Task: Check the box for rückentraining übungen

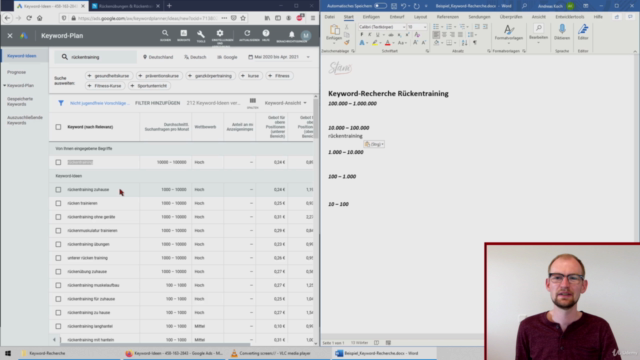Action: pyautogui.click(x=58, y=244)
